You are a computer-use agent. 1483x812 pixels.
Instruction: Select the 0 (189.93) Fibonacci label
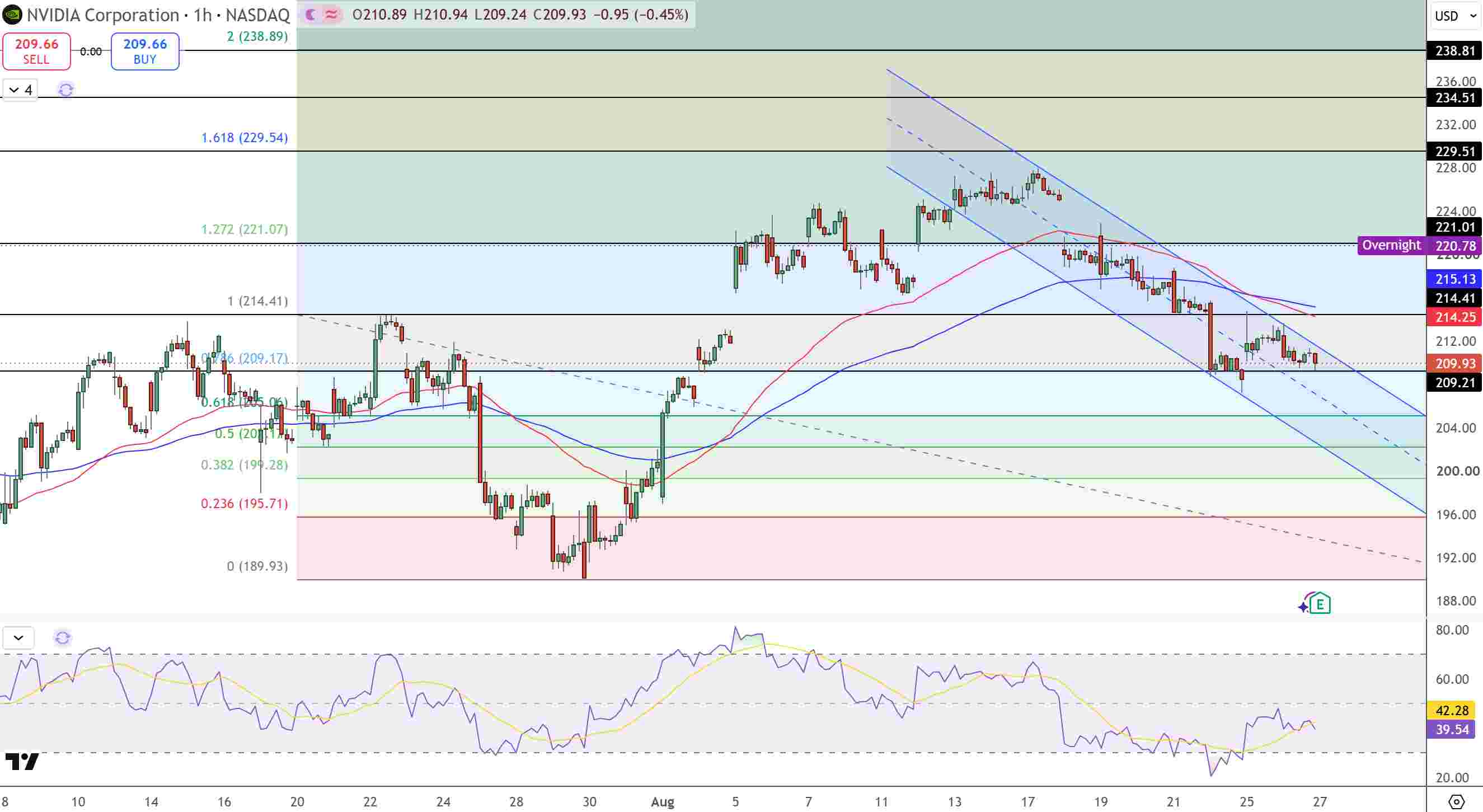point(257,566)
